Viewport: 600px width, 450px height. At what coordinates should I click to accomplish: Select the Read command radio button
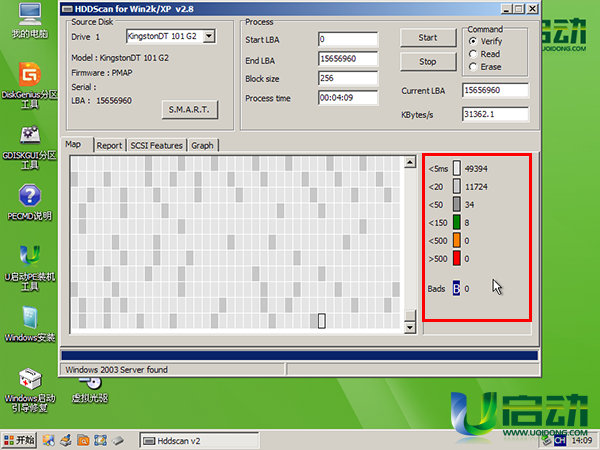[473, 54]
